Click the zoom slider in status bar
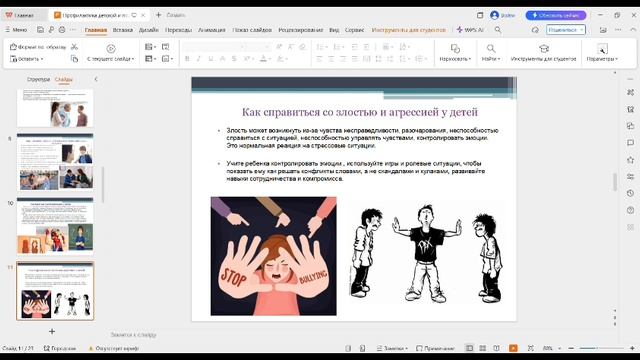 click(x=601, y=348)
